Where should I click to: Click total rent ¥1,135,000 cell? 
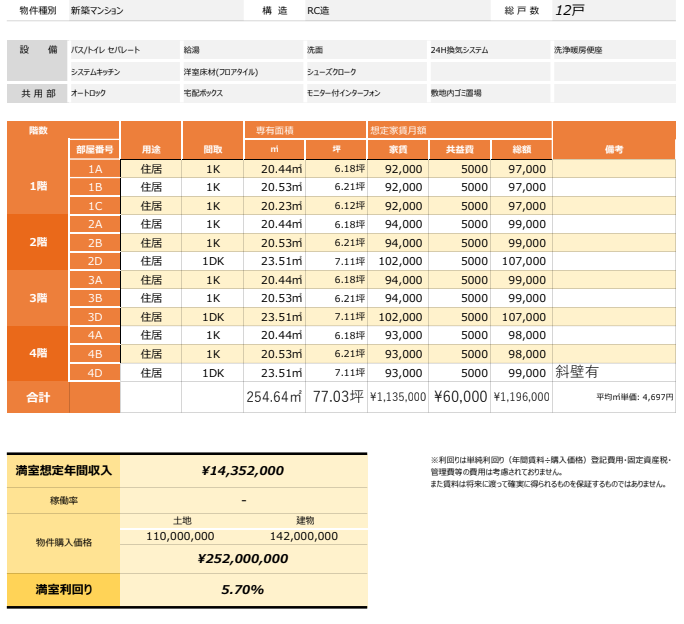pyautogui.click(x=398, y=397)
